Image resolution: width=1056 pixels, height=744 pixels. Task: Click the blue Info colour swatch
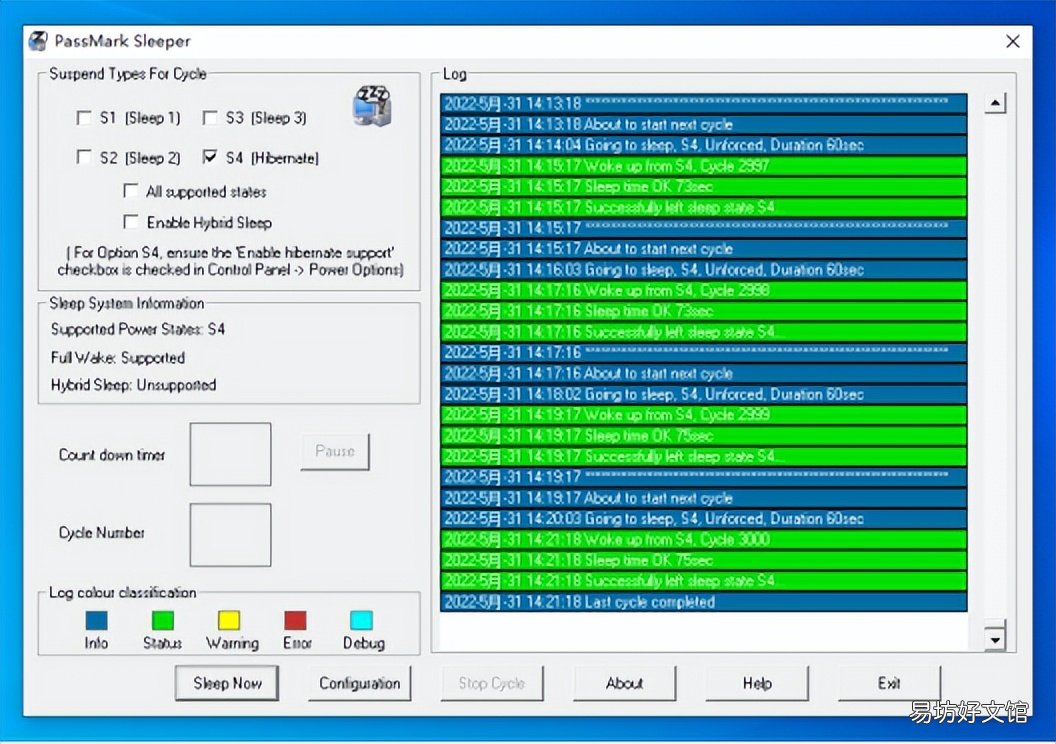(96, 620)
